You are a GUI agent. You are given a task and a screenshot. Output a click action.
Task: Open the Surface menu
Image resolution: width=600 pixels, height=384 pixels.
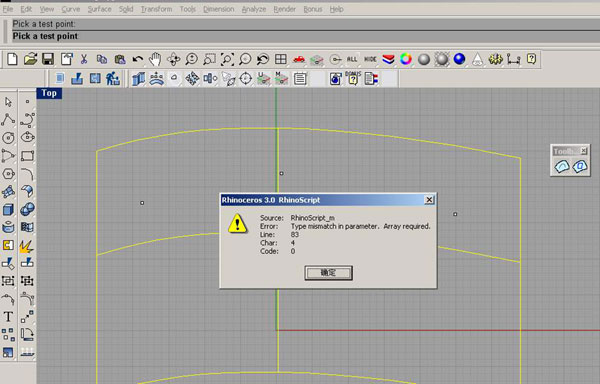[99, 9]
